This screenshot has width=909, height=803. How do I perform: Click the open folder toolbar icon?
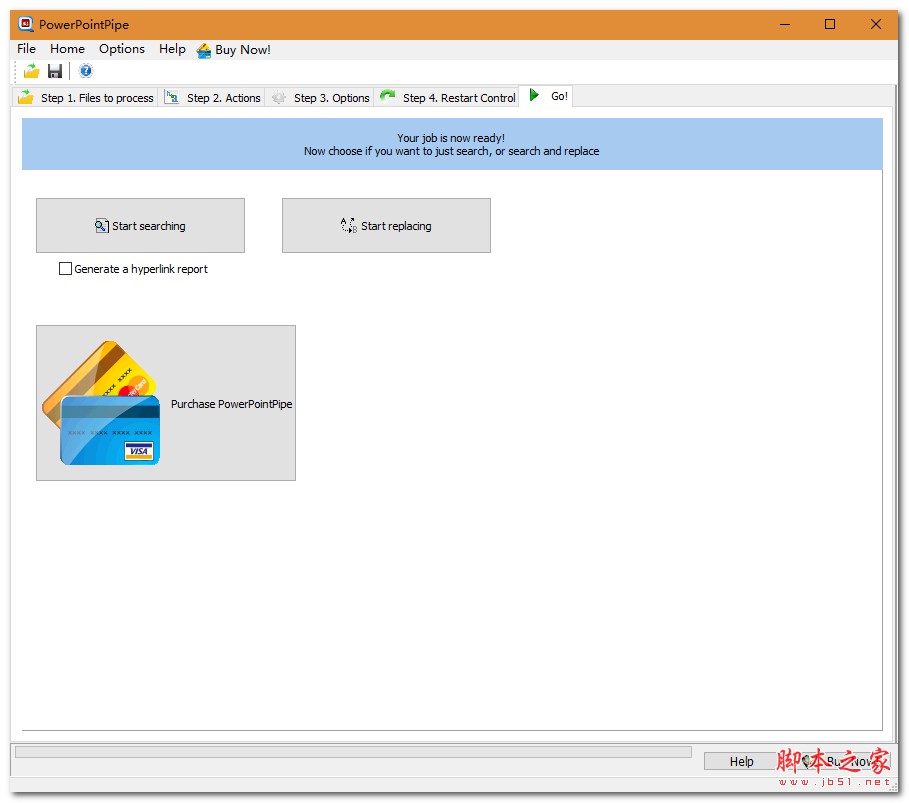31,71
